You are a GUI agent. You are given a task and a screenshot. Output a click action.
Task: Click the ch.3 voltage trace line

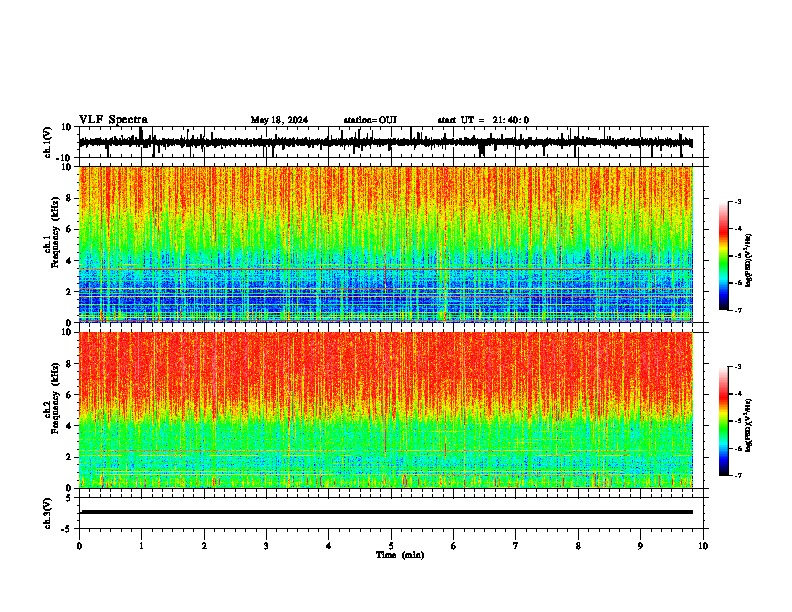pos(387,512)
